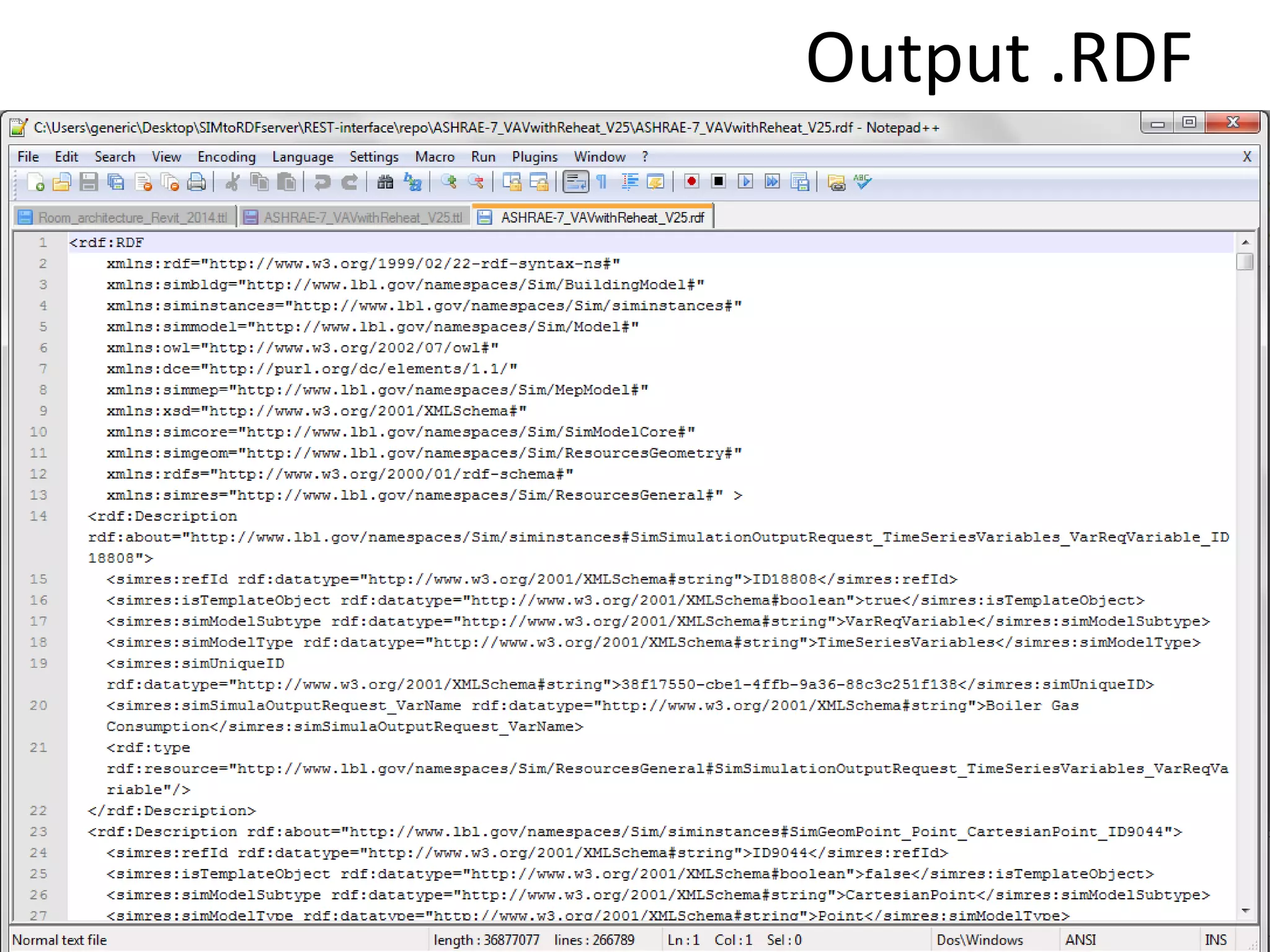This screenshot has width=1270, height=952.
Task: Open the Replace dialog icon
Action: (412, 182)
